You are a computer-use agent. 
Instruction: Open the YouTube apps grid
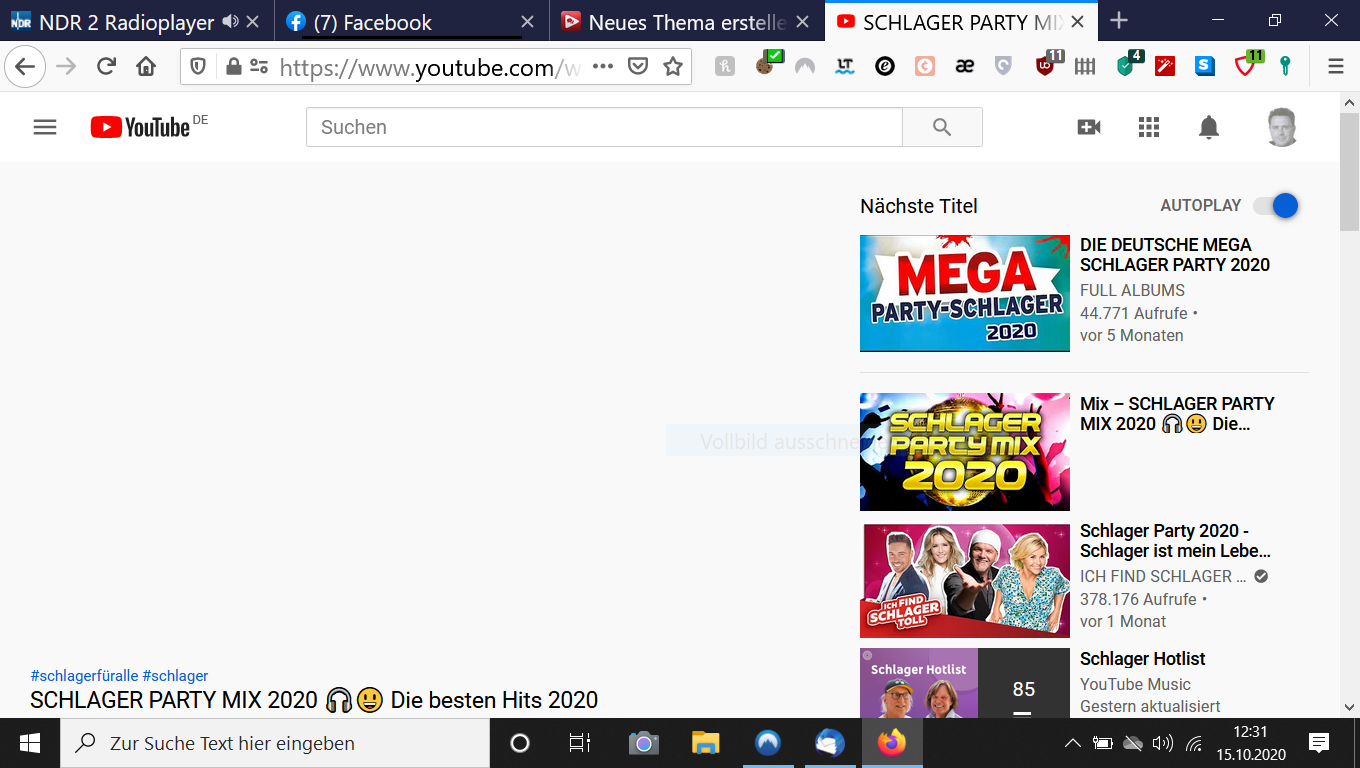point(1149,127)
